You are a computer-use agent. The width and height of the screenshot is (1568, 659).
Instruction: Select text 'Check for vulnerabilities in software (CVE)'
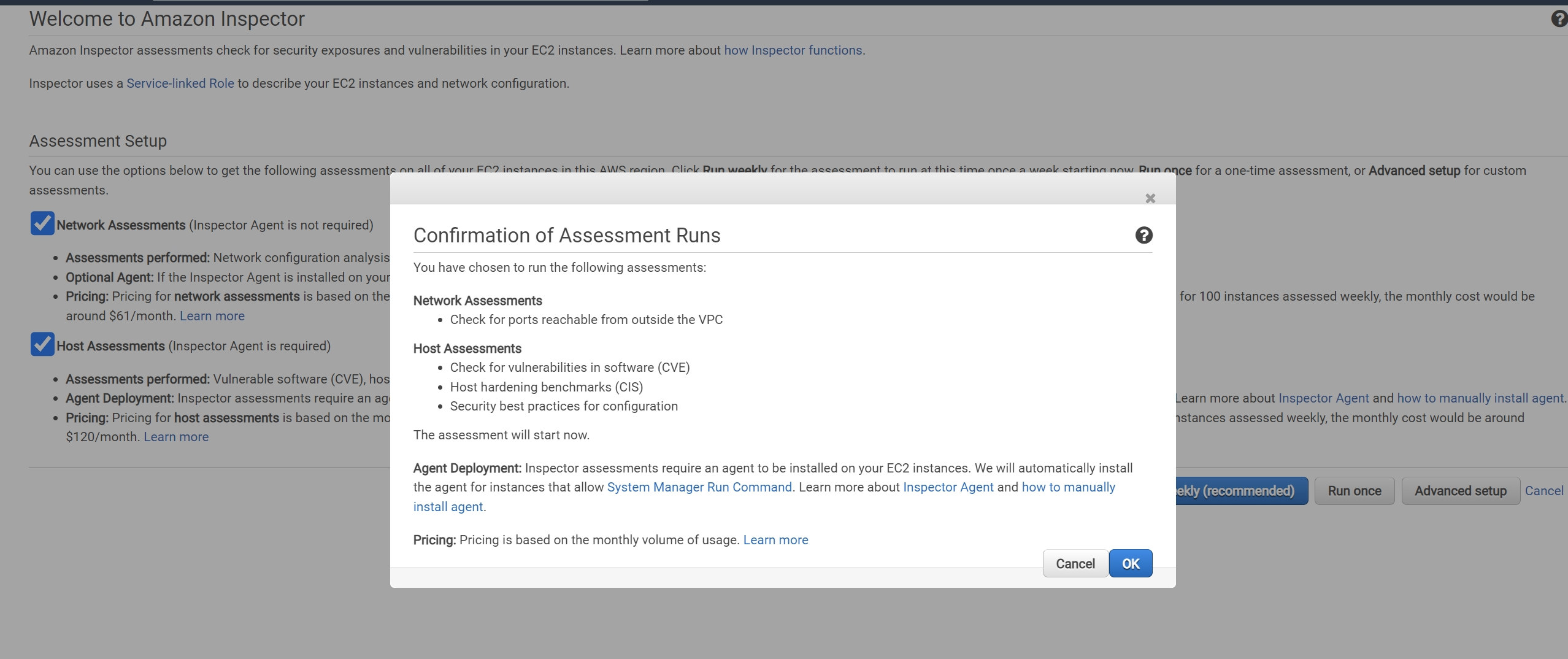pyautogui.click(x=570, y=368)
